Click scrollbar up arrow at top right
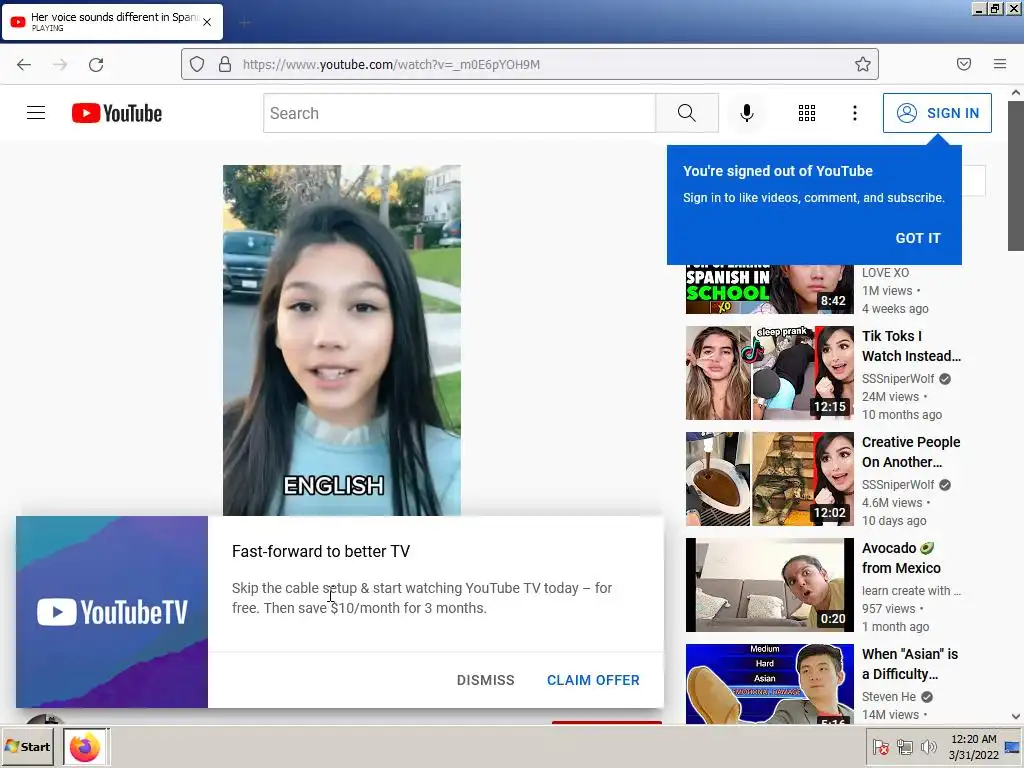 pyautogui.click(x=1016, y=93)
